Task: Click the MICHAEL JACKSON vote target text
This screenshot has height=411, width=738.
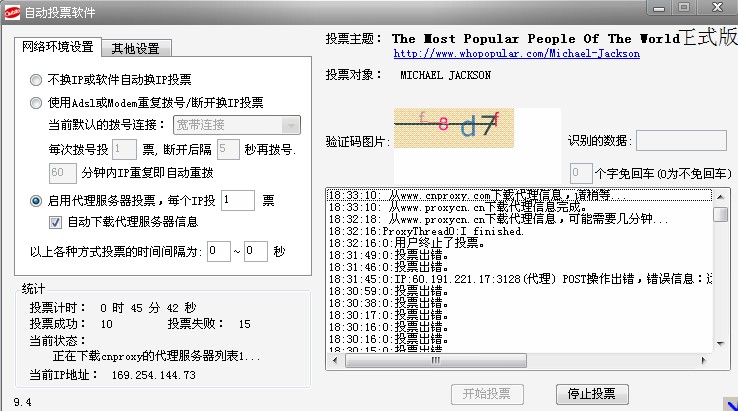Action: [x=445, y=75]
